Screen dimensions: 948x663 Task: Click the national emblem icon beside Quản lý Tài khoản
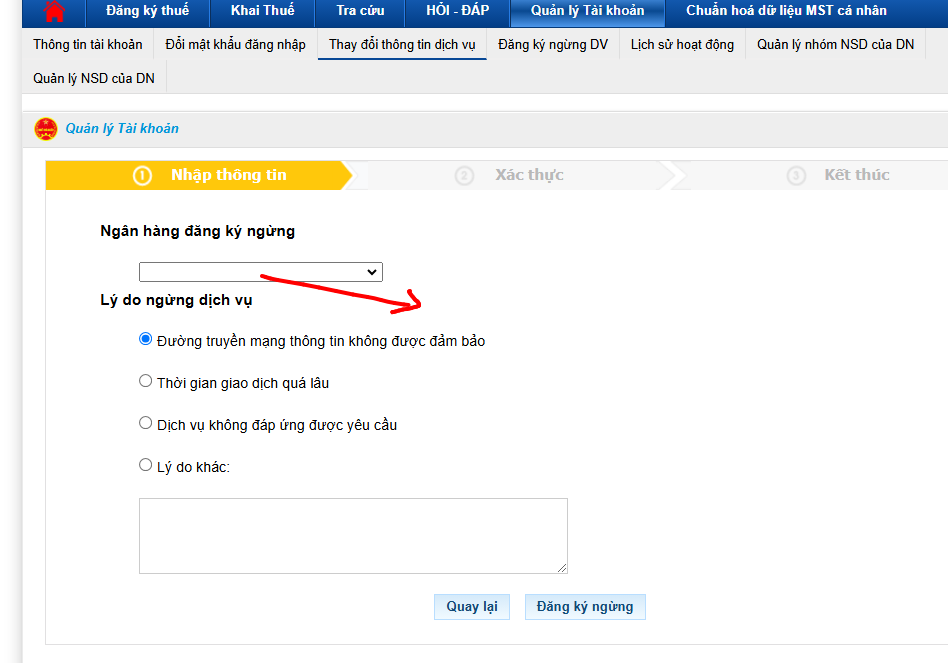[x=46, y=129]
